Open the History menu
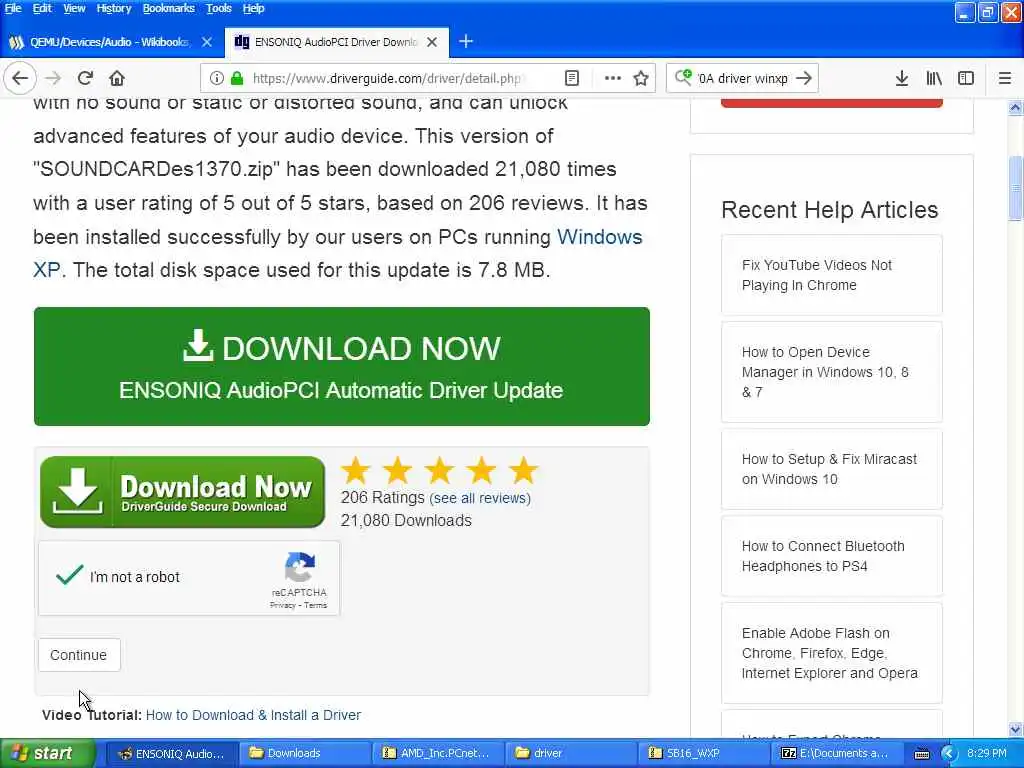 (x=114, y=8)
